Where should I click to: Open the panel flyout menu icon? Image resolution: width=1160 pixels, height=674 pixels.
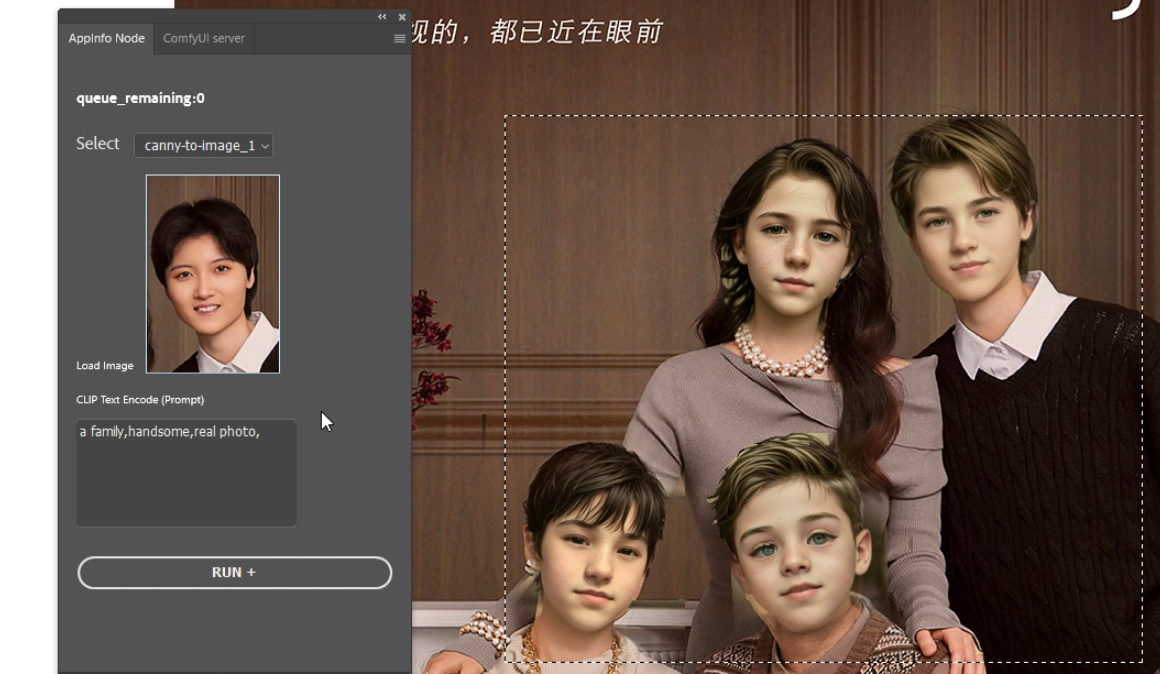399,38
